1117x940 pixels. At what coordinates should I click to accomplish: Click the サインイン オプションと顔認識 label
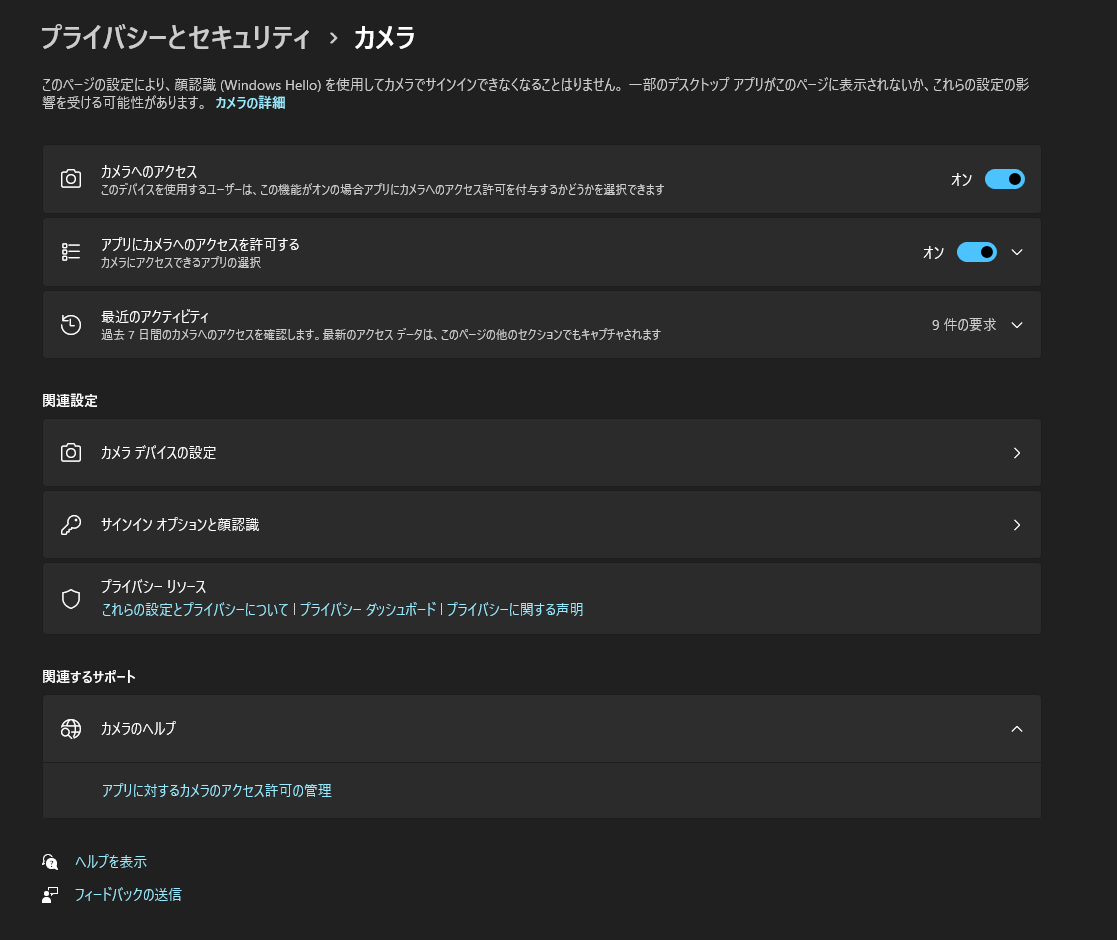[180, 525]
